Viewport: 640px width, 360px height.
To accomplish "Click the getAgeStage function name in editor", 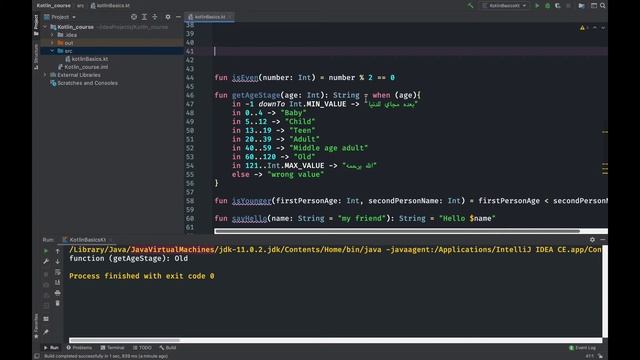I will point(256,95).
